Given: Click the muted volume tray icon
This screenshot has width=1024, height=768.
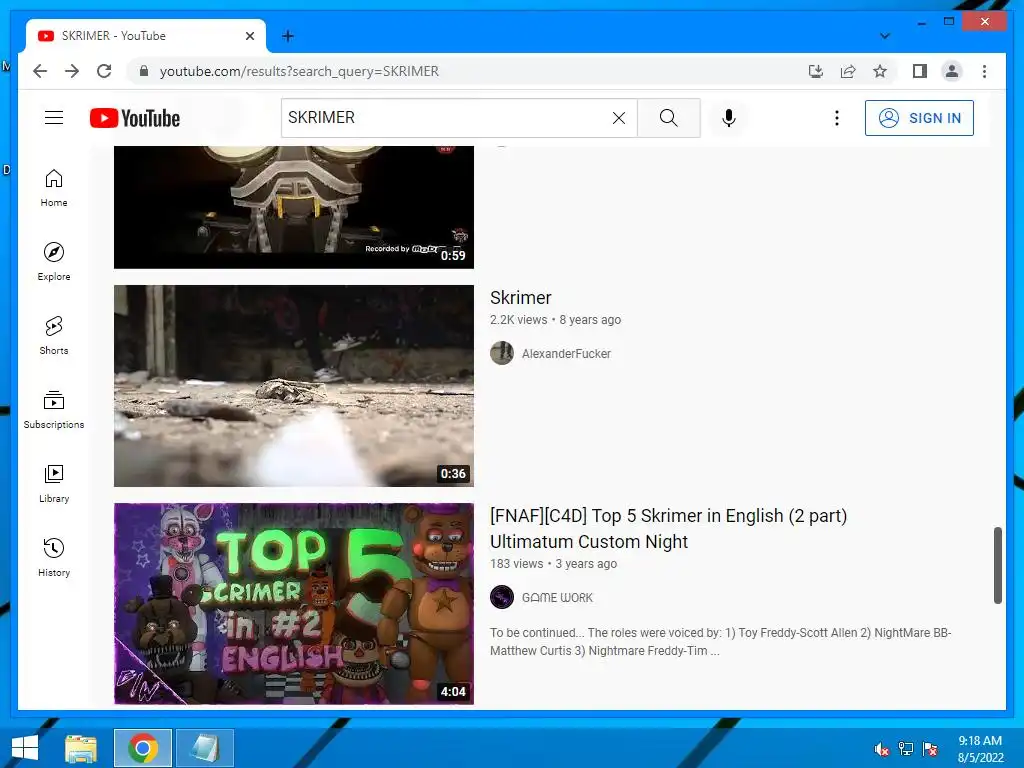Looking at the screenshot, I should point(882,749).
